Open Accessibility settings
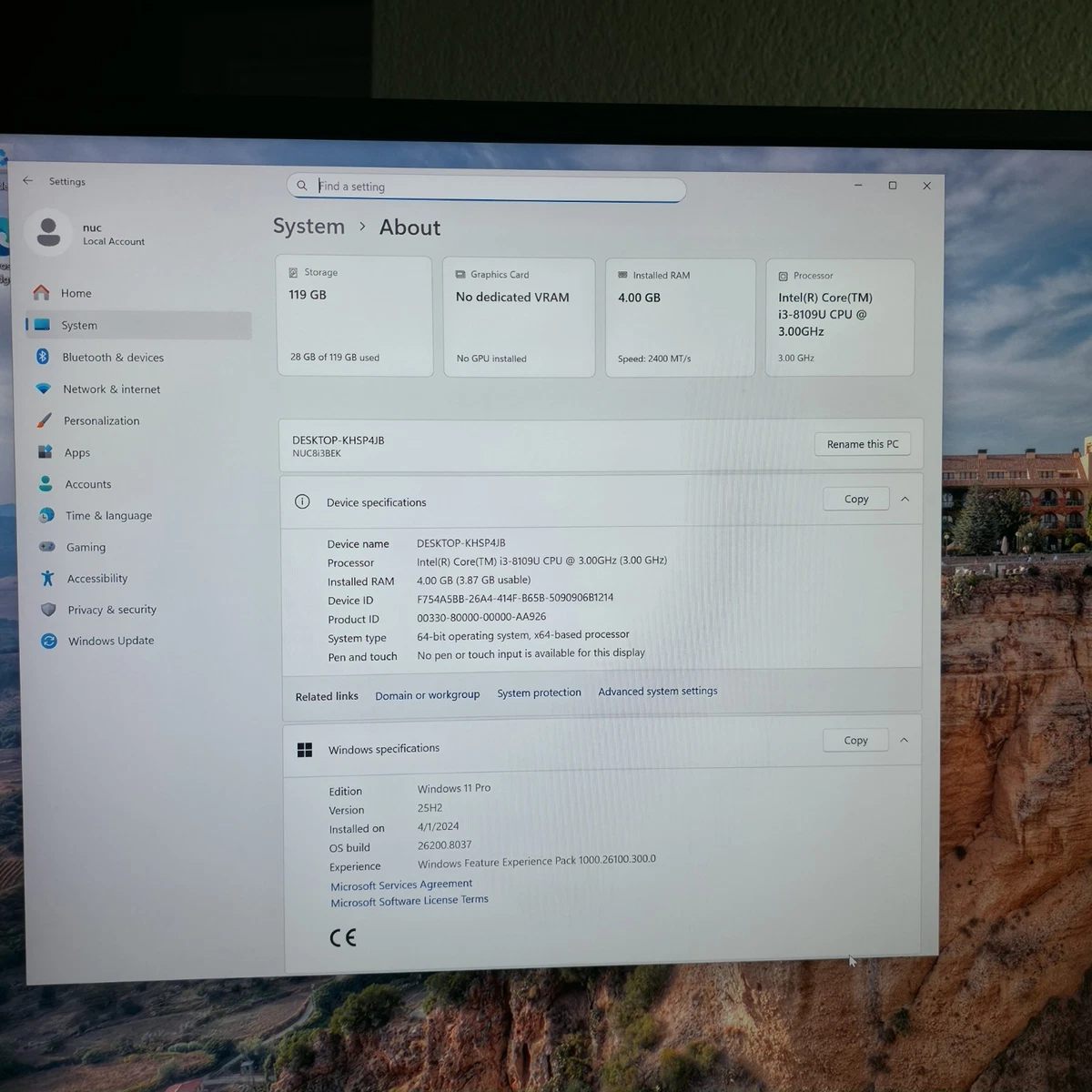Viewport: 1092px width, 1092px height. point(142,579)
